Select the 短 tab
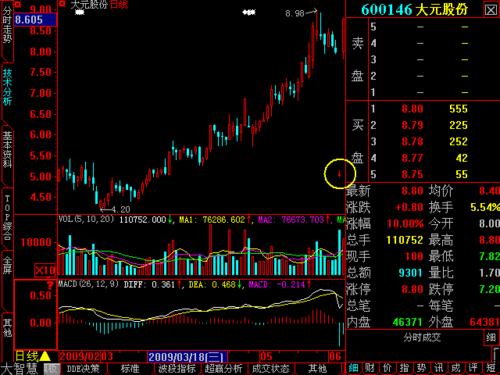500x375 pixels. point(490,368)
